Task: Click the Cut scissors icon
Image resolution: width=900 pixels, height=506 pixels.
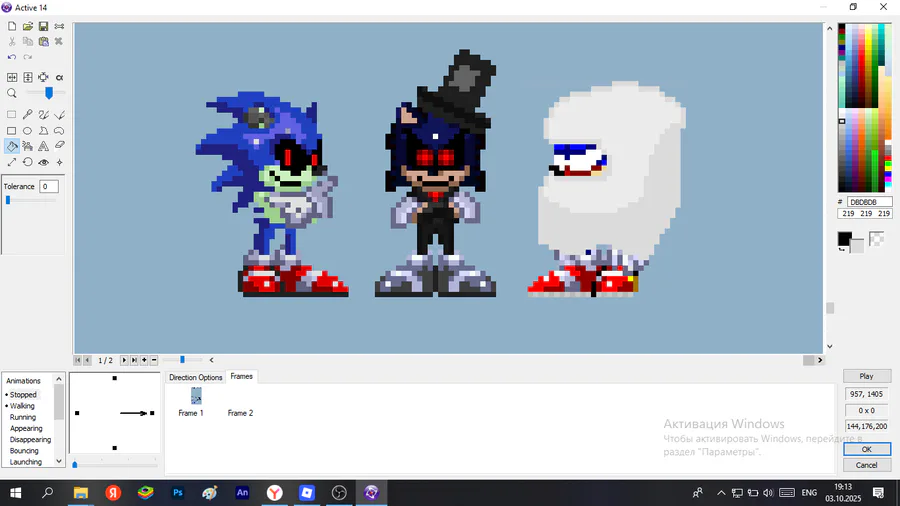Action: 12,41
